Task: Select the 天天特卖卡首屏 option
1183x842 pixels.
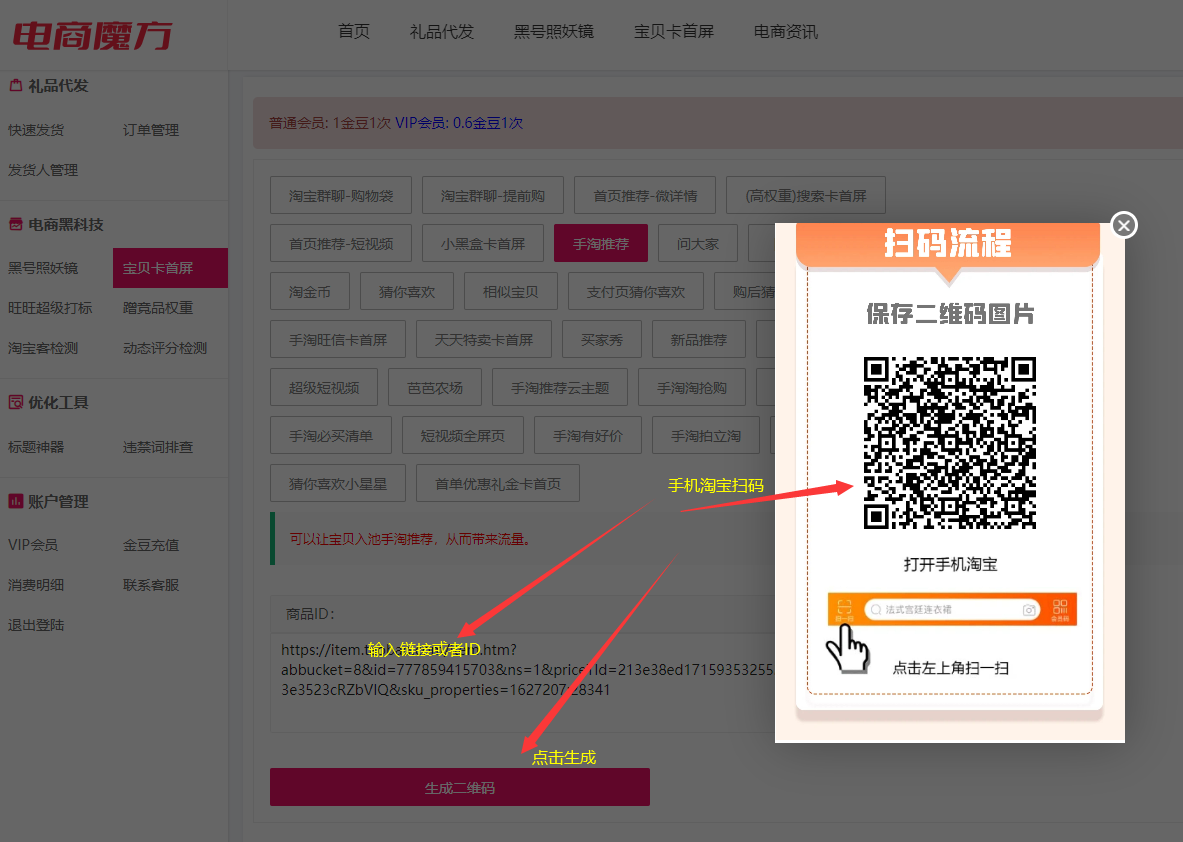Action: (x=484, y=340)
